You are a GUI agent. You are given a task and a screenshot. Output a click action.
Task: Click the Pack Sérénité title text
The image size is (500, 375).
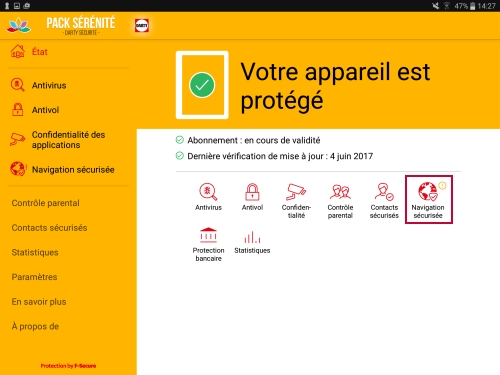(81, 23)
